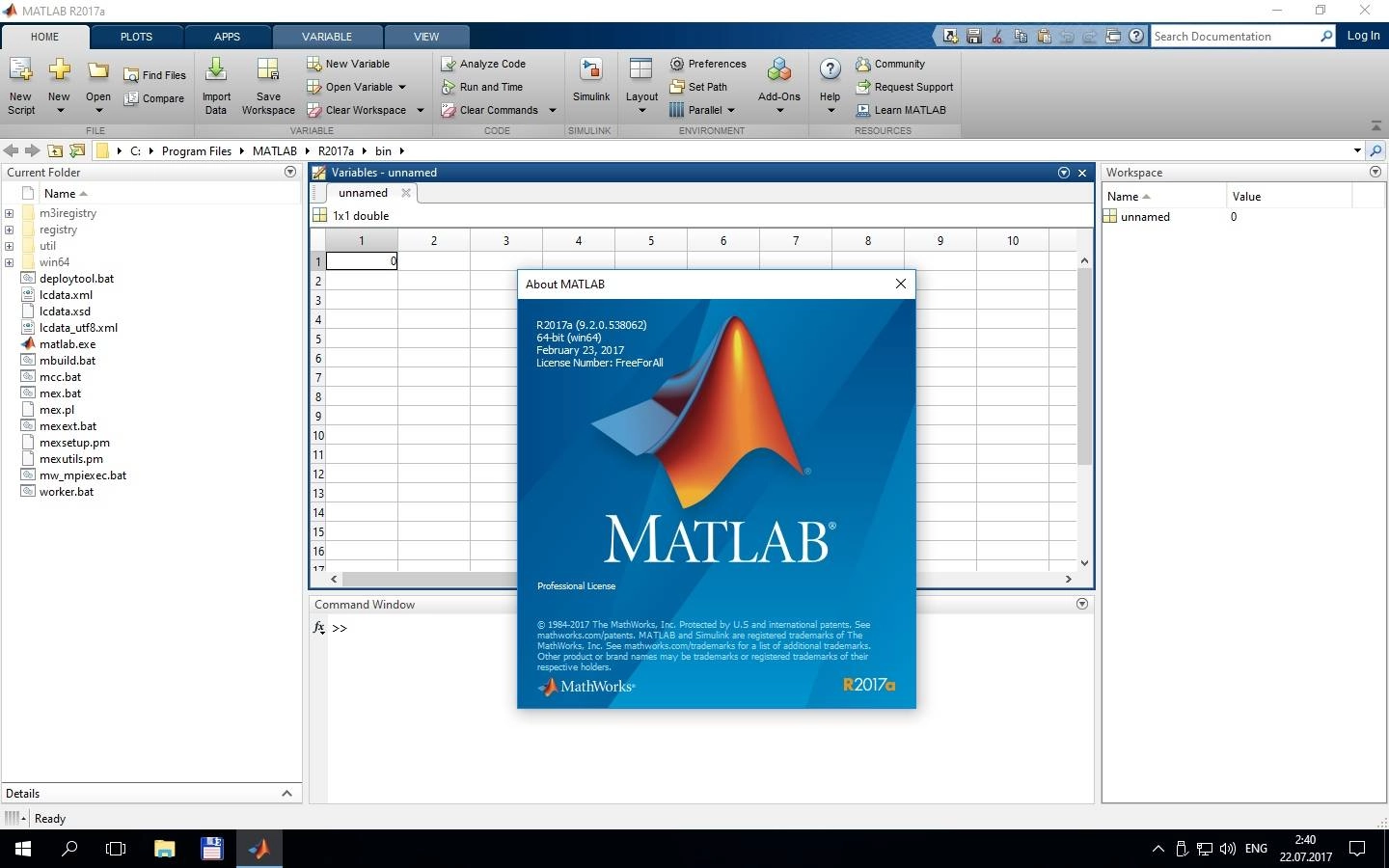Screen dimensions: 1389x868
Task: Click the Find Files button
Action: pyautogui.click(x=154, y=75)
